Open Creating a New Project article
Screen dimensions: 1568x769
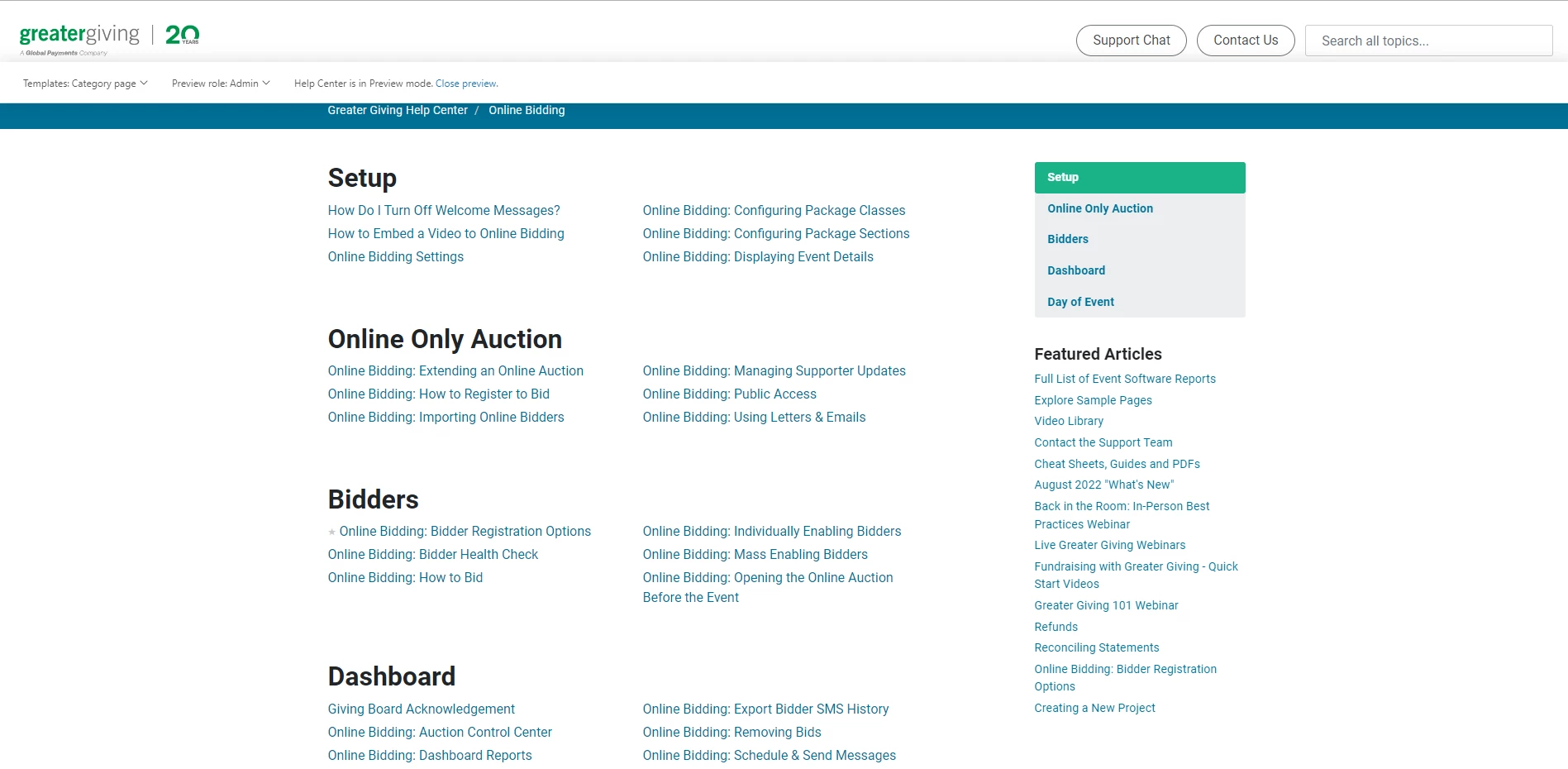tap(1094, 708)
